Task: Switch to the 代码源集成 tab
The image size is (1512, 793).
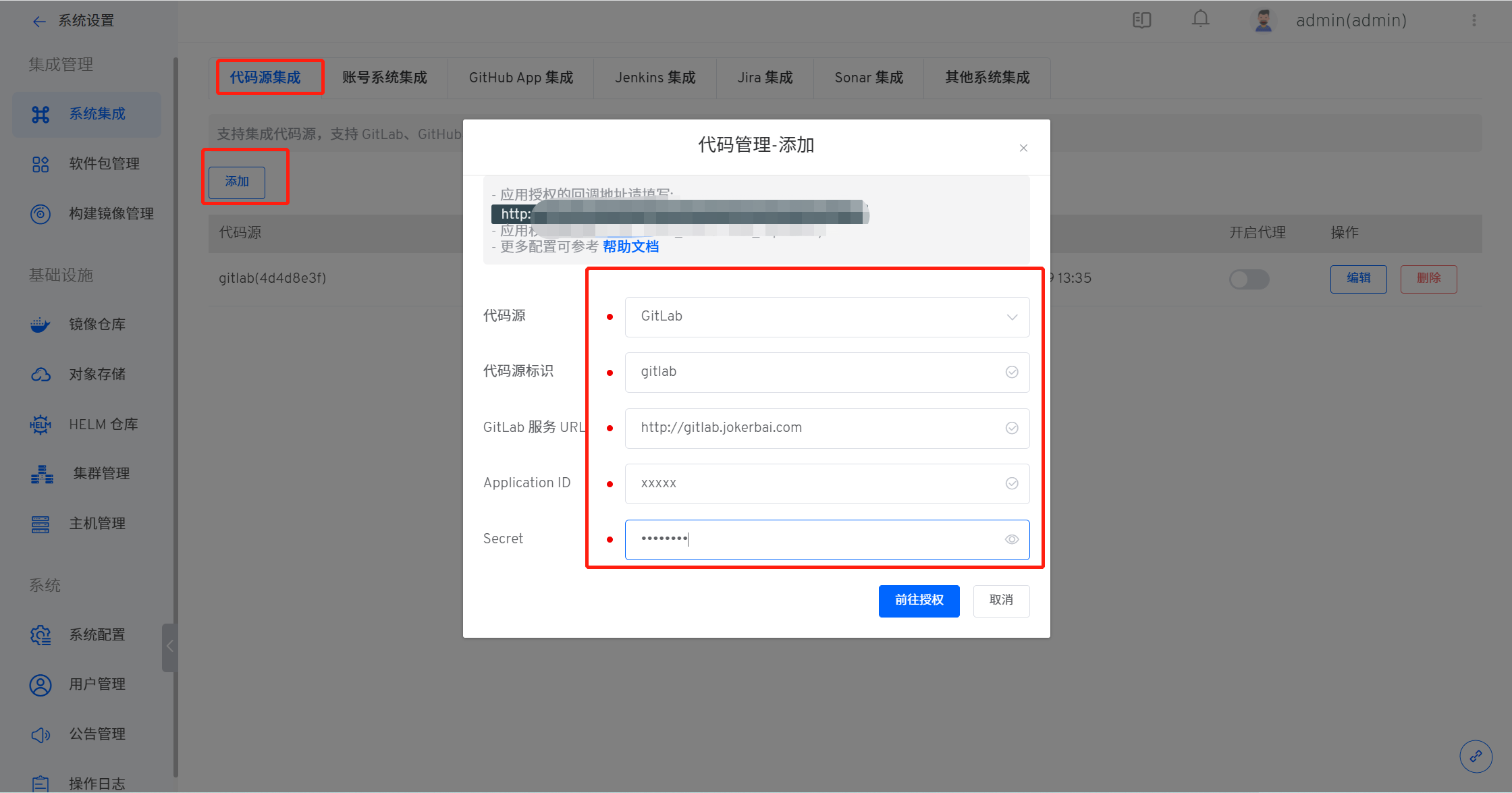Action: 265,78
